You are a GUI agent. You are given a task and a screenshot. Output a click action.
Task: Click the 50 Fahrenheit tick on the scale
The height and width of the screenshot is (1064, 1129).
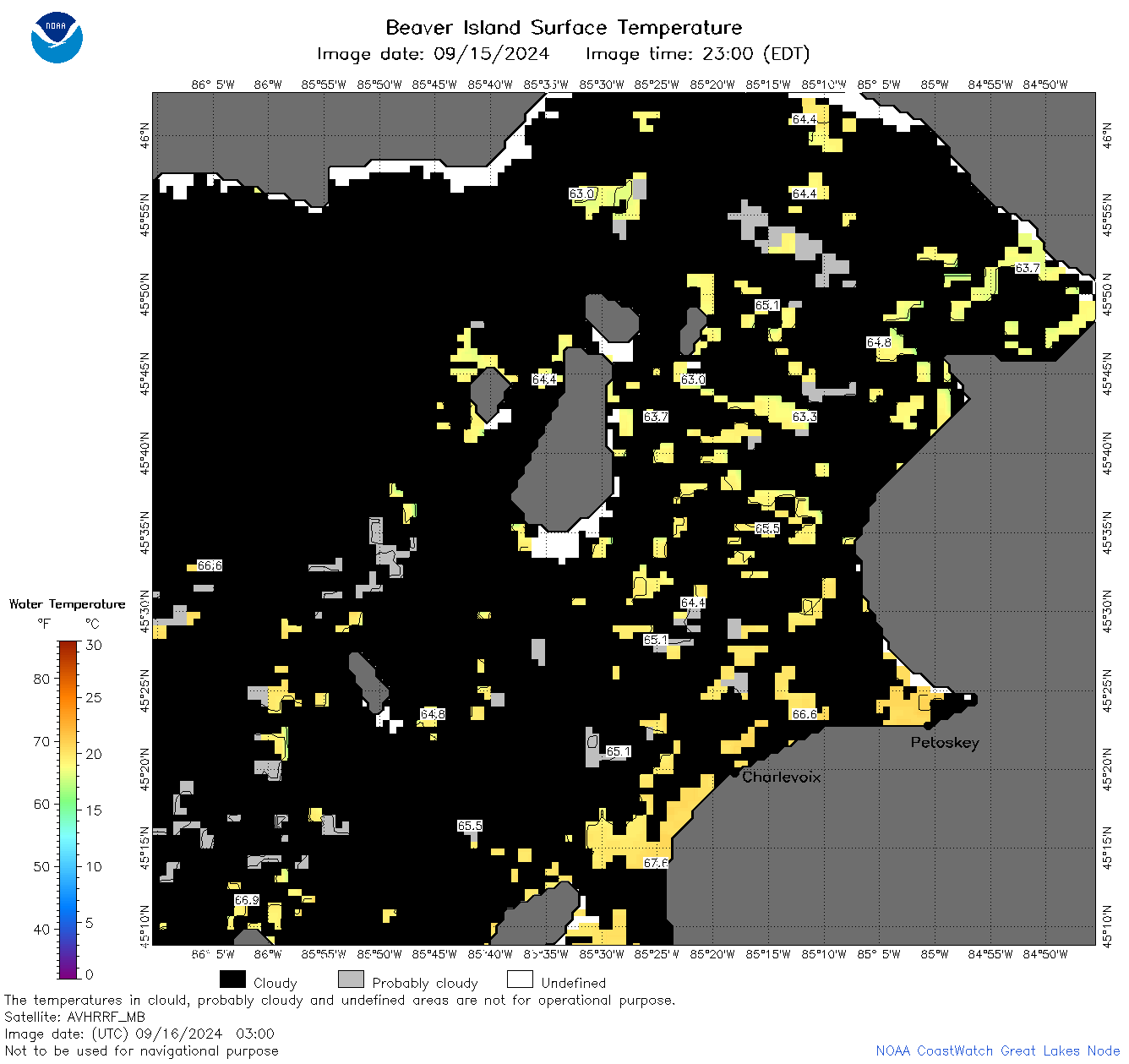(x=41, y=866)
